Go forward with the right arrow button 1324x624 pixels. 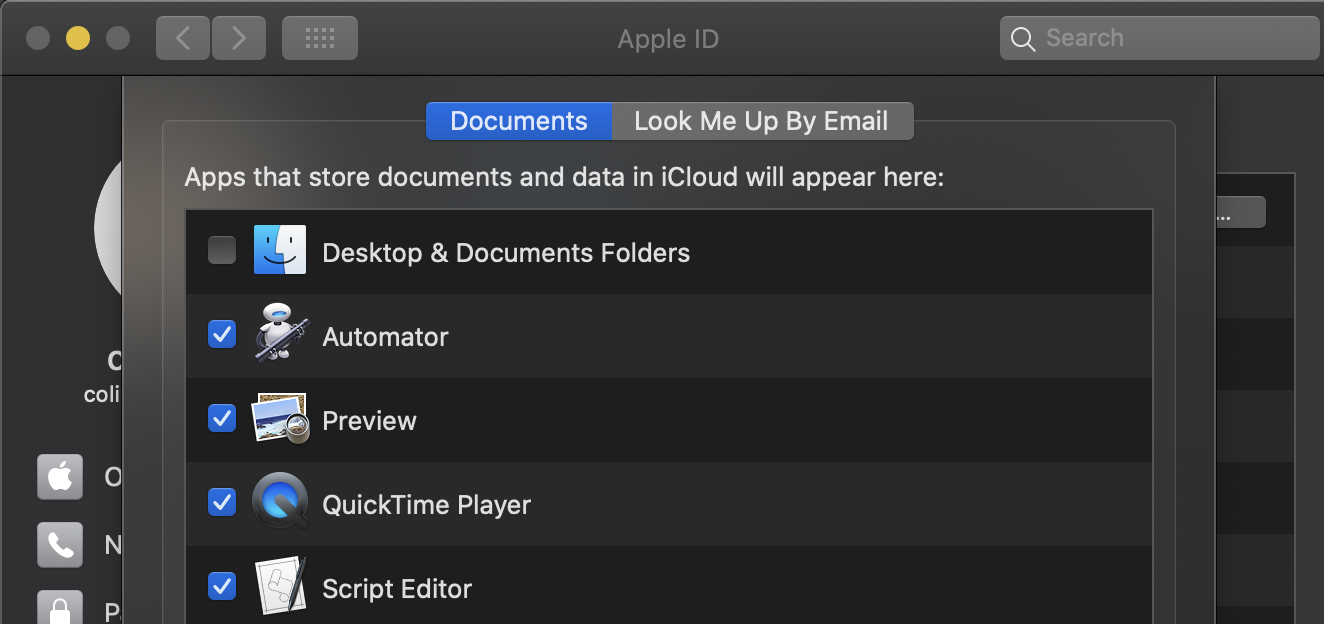click(x=238, y=38)
